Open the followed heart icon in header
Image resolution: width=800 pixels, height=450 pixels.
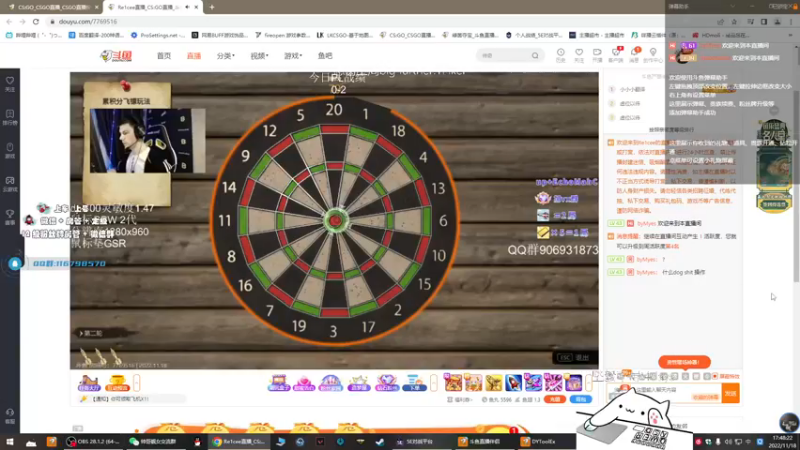579,55
